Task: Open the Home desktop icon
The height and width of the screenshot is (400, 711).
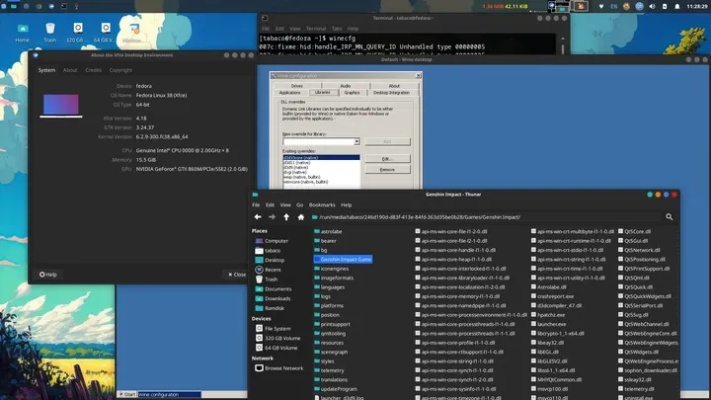Action: tap(22, 32)
